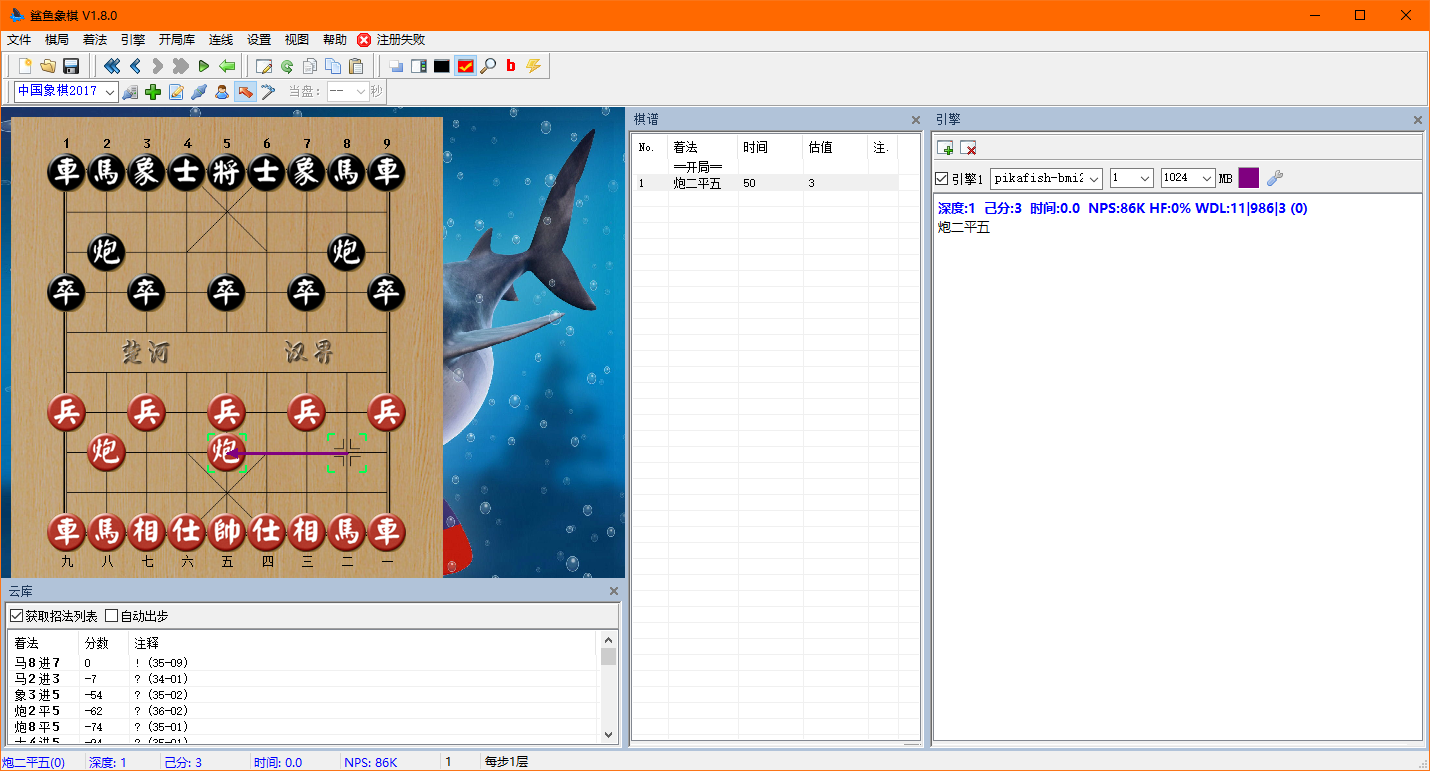Open the 引擎 menu in menu bar
This screenshot has height=771, width=1430.
[x=132, y=40]
